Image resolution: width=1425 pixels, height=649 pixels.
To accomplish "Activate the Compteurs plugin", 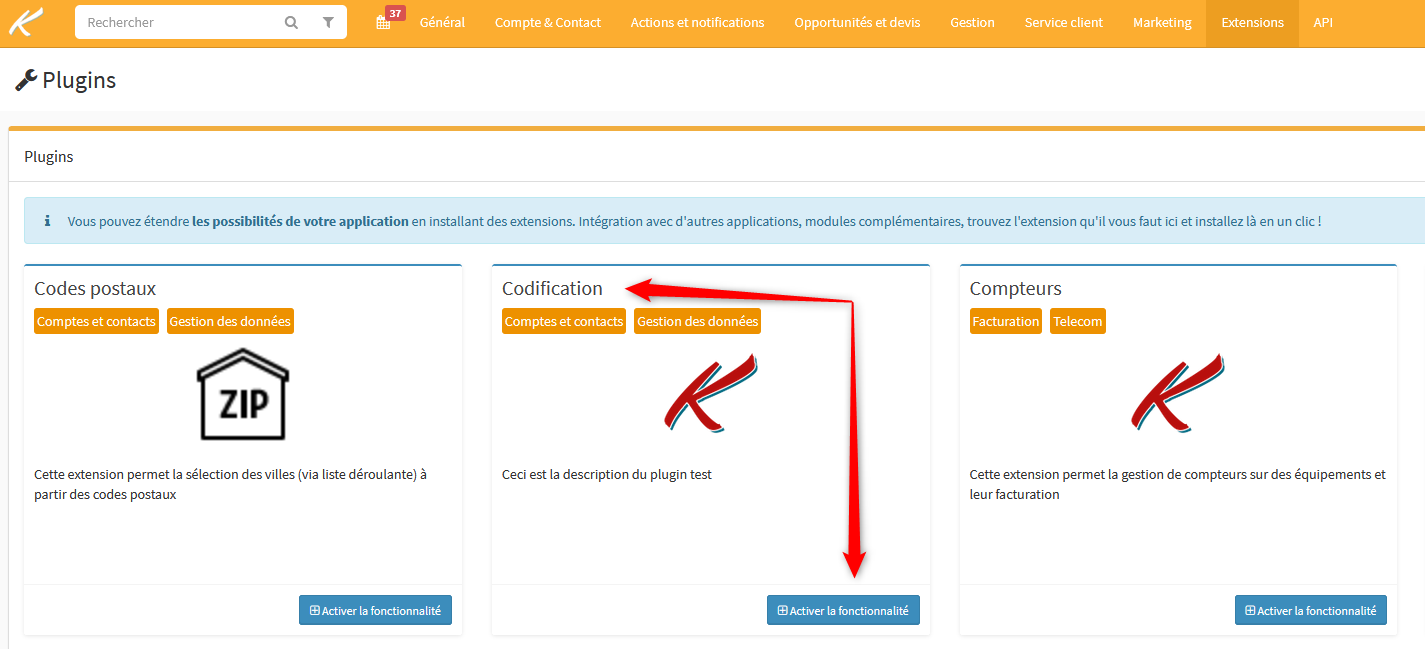I will coord(1311,610).
